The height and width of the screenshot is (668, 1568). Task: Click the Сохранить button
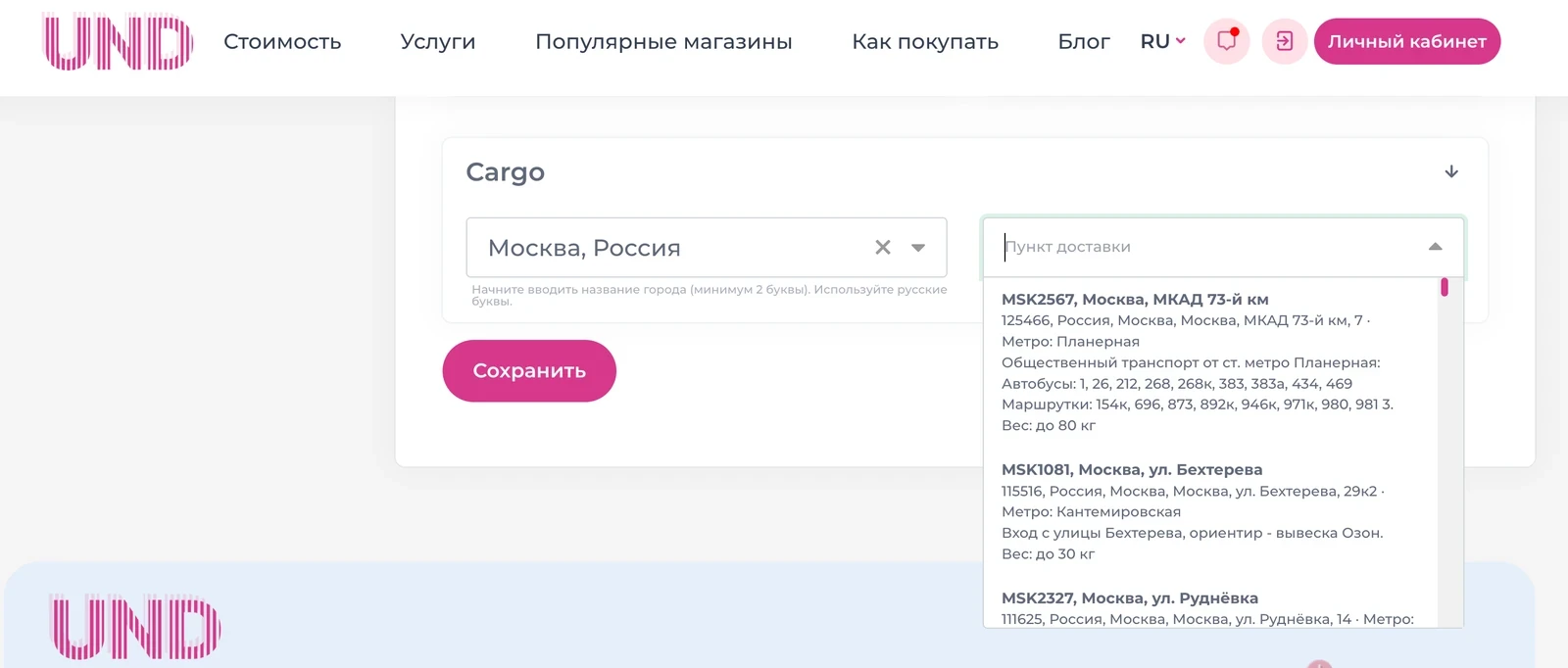(529, 370)
